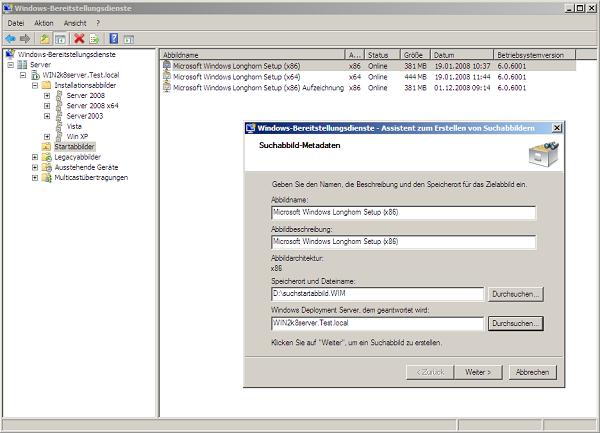Expand the Multicastübertragungen node
This screenshot has width=600, height=433.
point(35,178)
